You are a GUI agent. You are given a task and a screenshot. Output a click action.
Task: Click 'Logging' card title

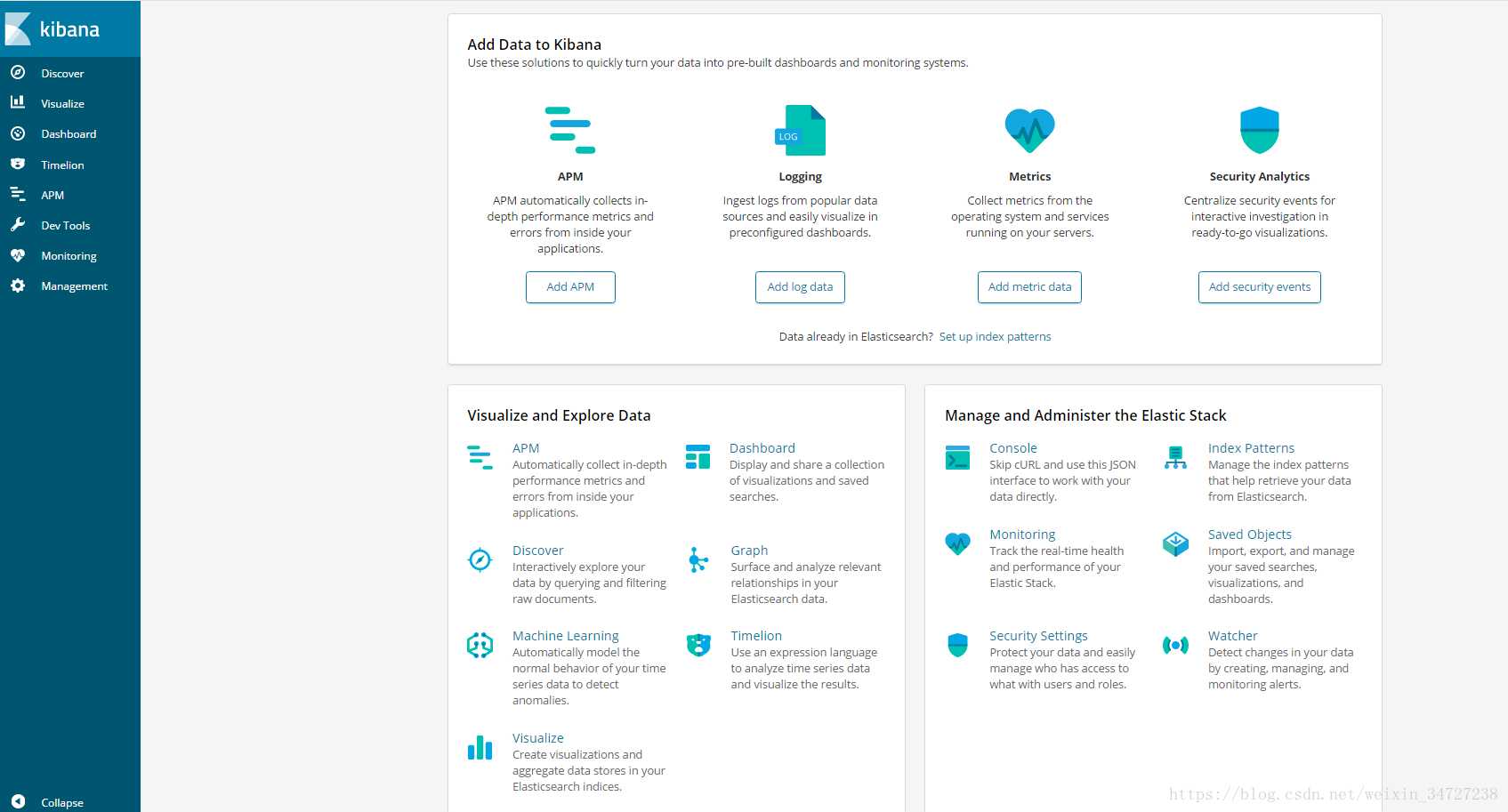[x=800, y=176]
